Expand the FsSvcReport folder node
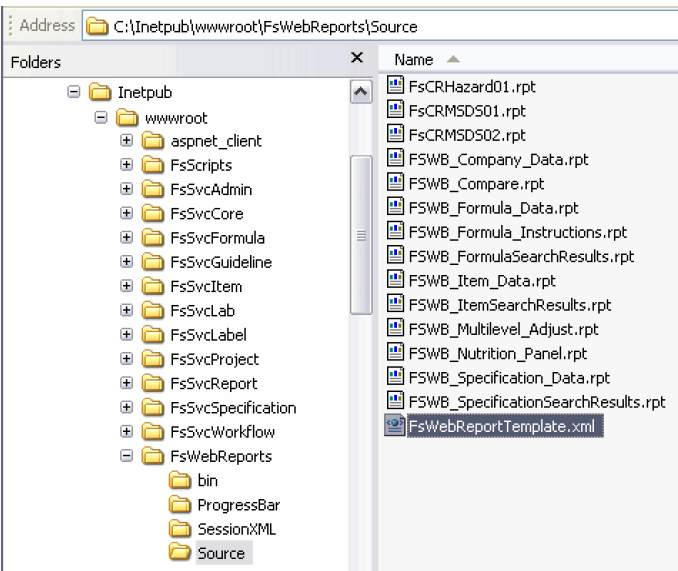This screenshot has width=678, height=571. coord(126,383)
